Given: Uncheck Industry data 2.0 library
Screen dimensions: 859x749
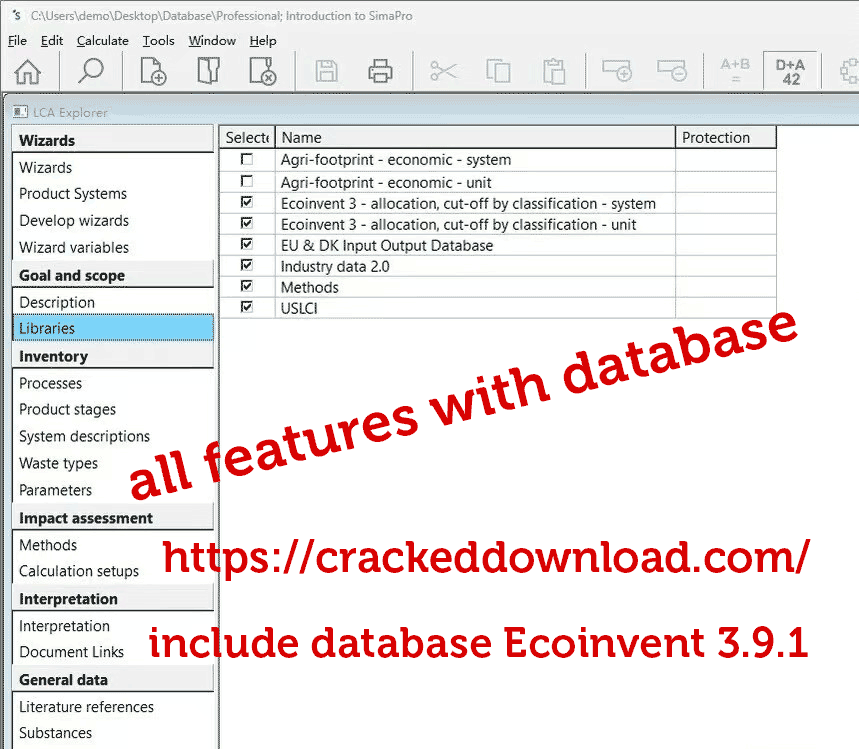Looking at the screenshot, I should (x=247, y=265).
